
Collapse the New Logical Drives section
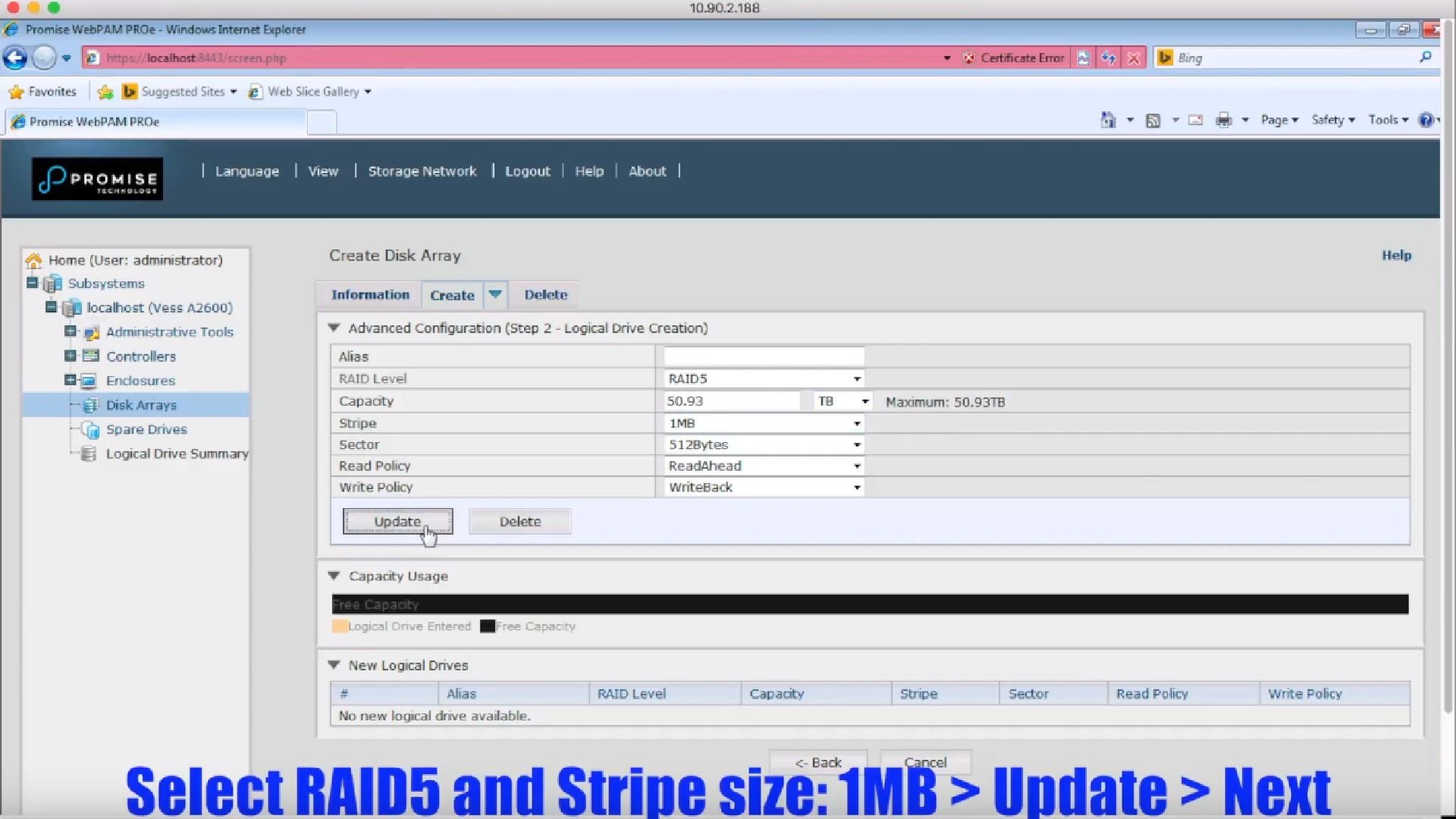point(334,665)
